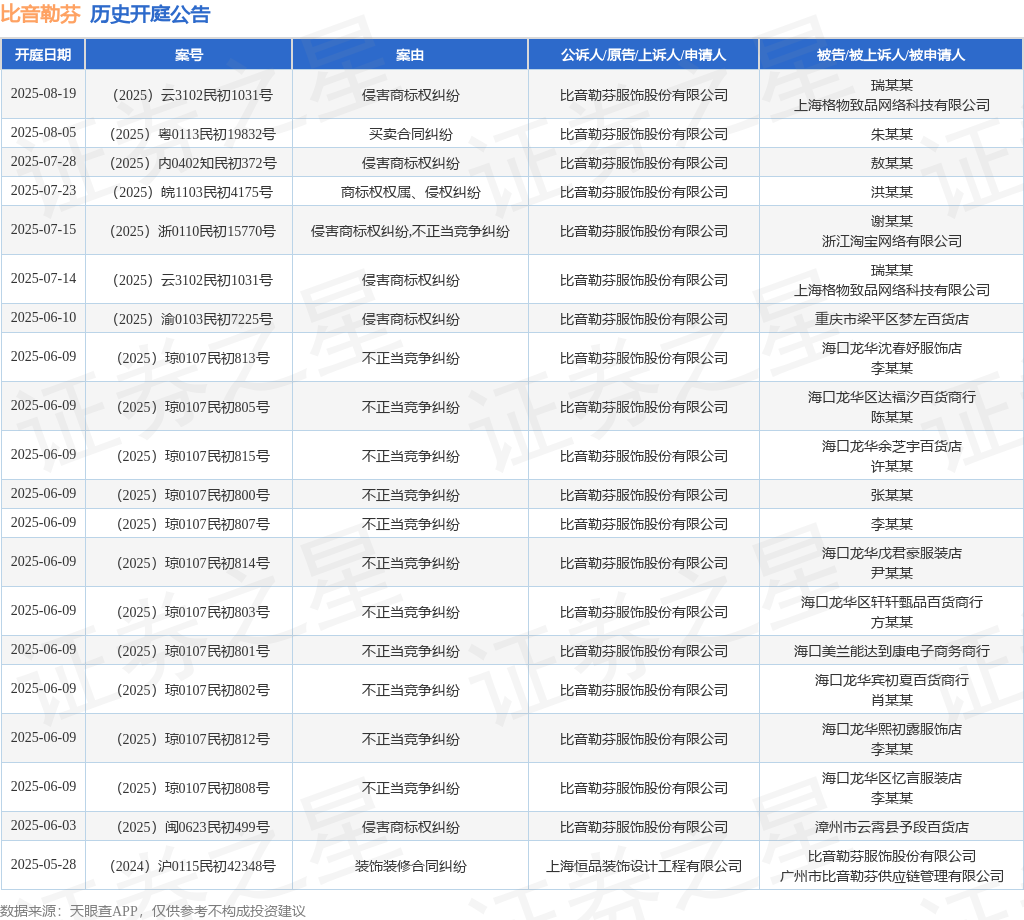
Task: Click the 案号 column header
Action: point(189,55)
